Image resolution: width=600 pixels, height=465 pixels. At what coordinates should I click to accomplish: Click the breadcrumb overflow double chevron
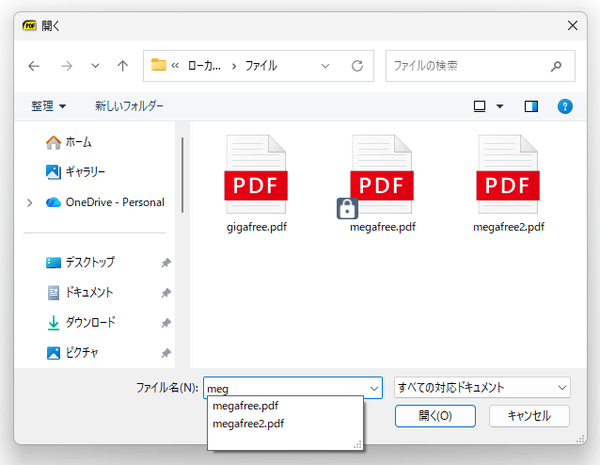pyautogui.click(x=175, y=66)
